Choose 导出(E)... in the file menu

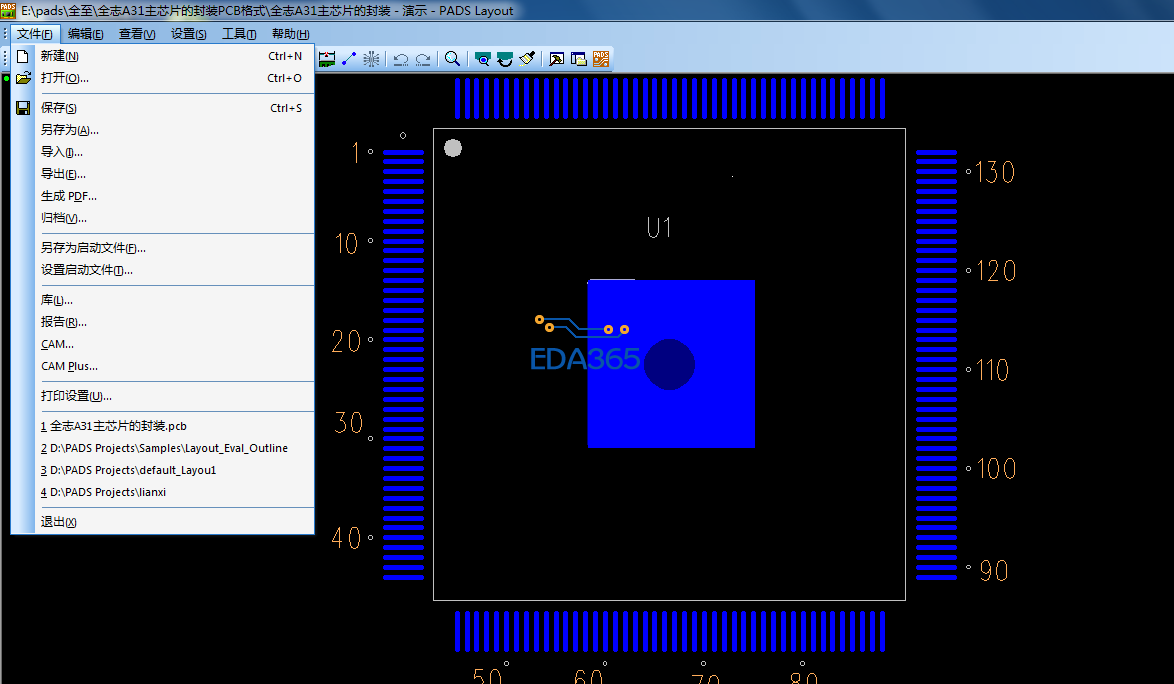pos(63,174)
